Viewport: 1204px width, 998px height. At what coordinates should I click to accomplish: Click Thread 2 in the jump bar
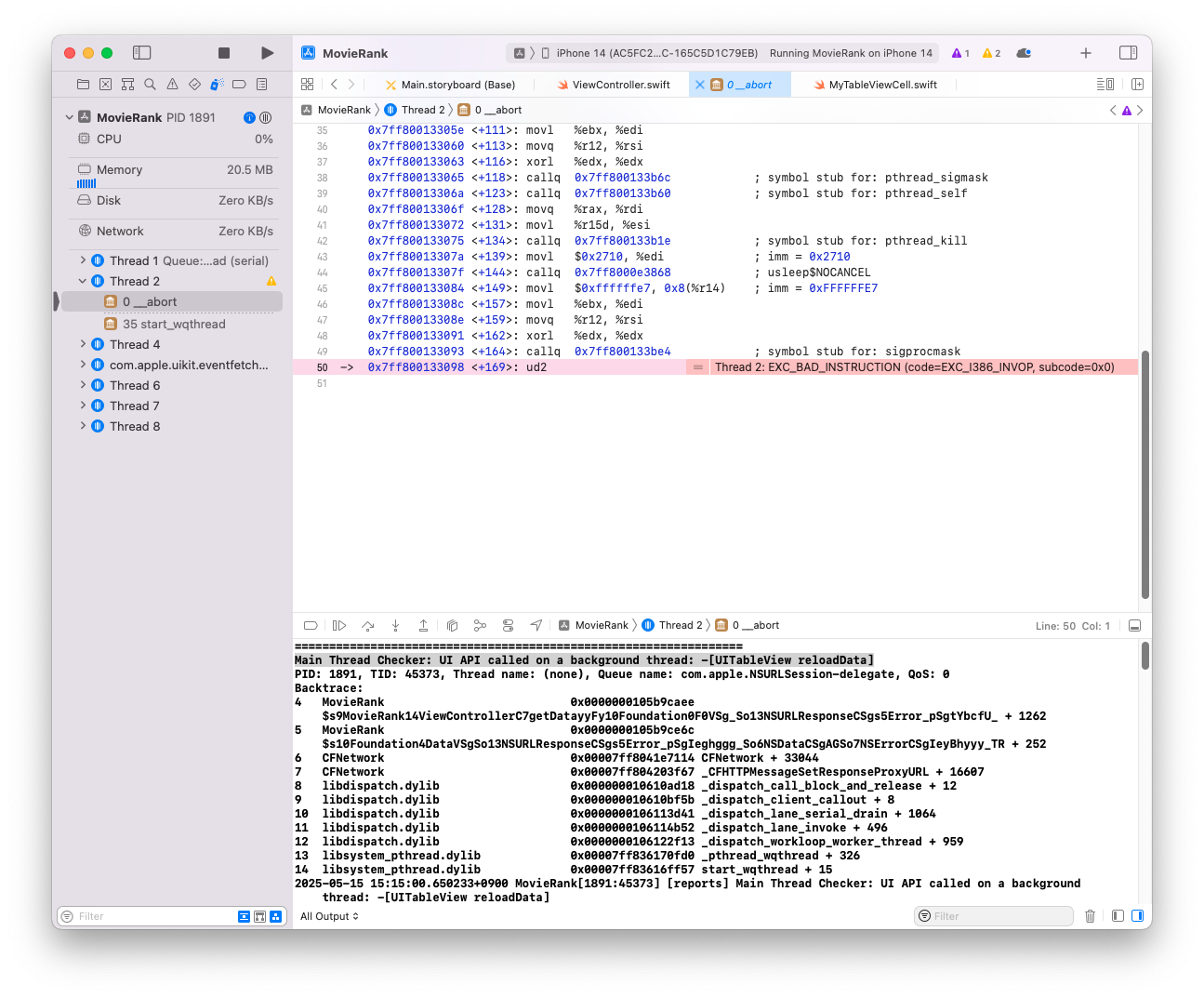pyautogui.click(x=415, y=110)
